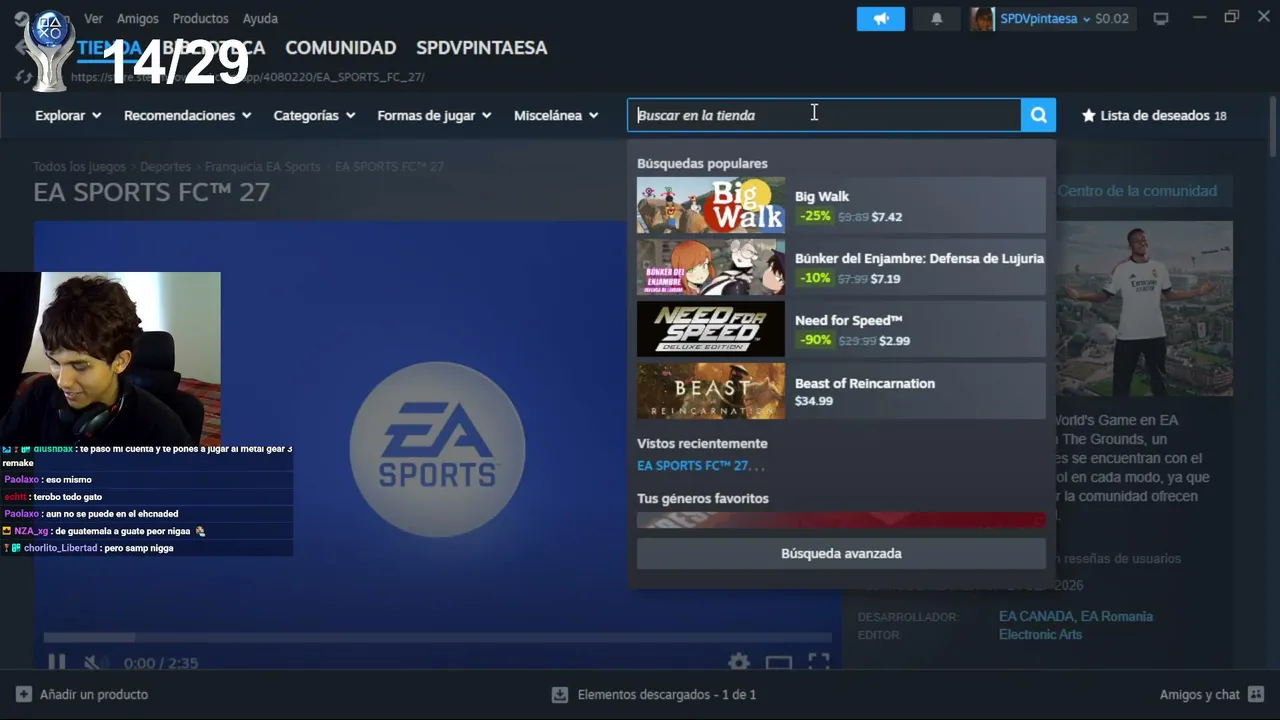Image resolution: width=1280 pixels, height=720 pixels.
Task: Open the EA Romania developer link
Action: 1117,616
